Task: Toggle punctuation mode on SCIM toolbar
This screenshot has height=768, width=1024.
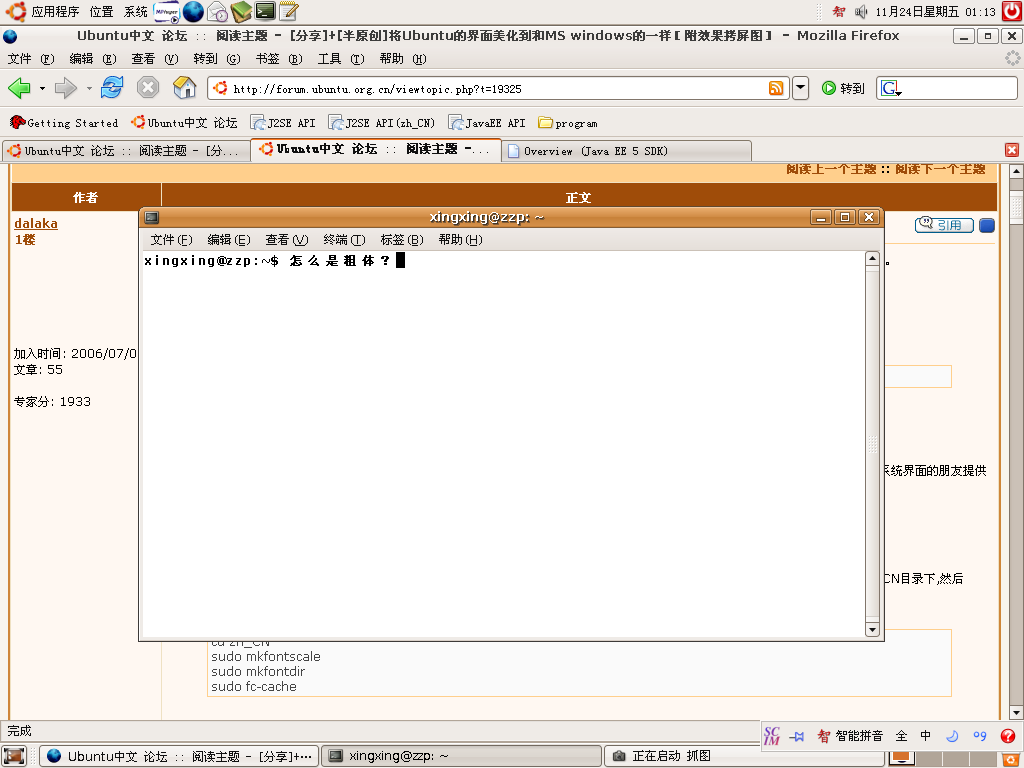Action: tap(980, 736)
